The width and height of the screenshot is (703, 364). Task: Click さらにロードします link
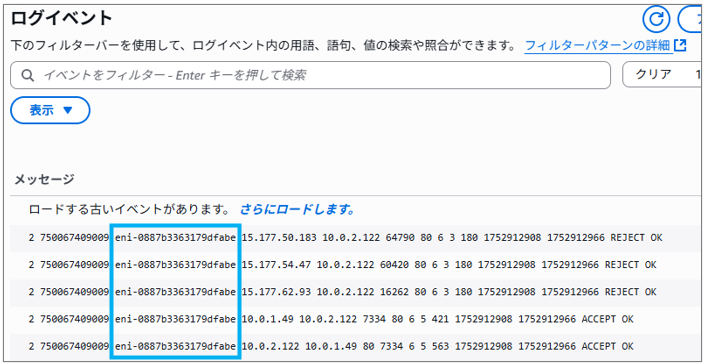point(297,210)
